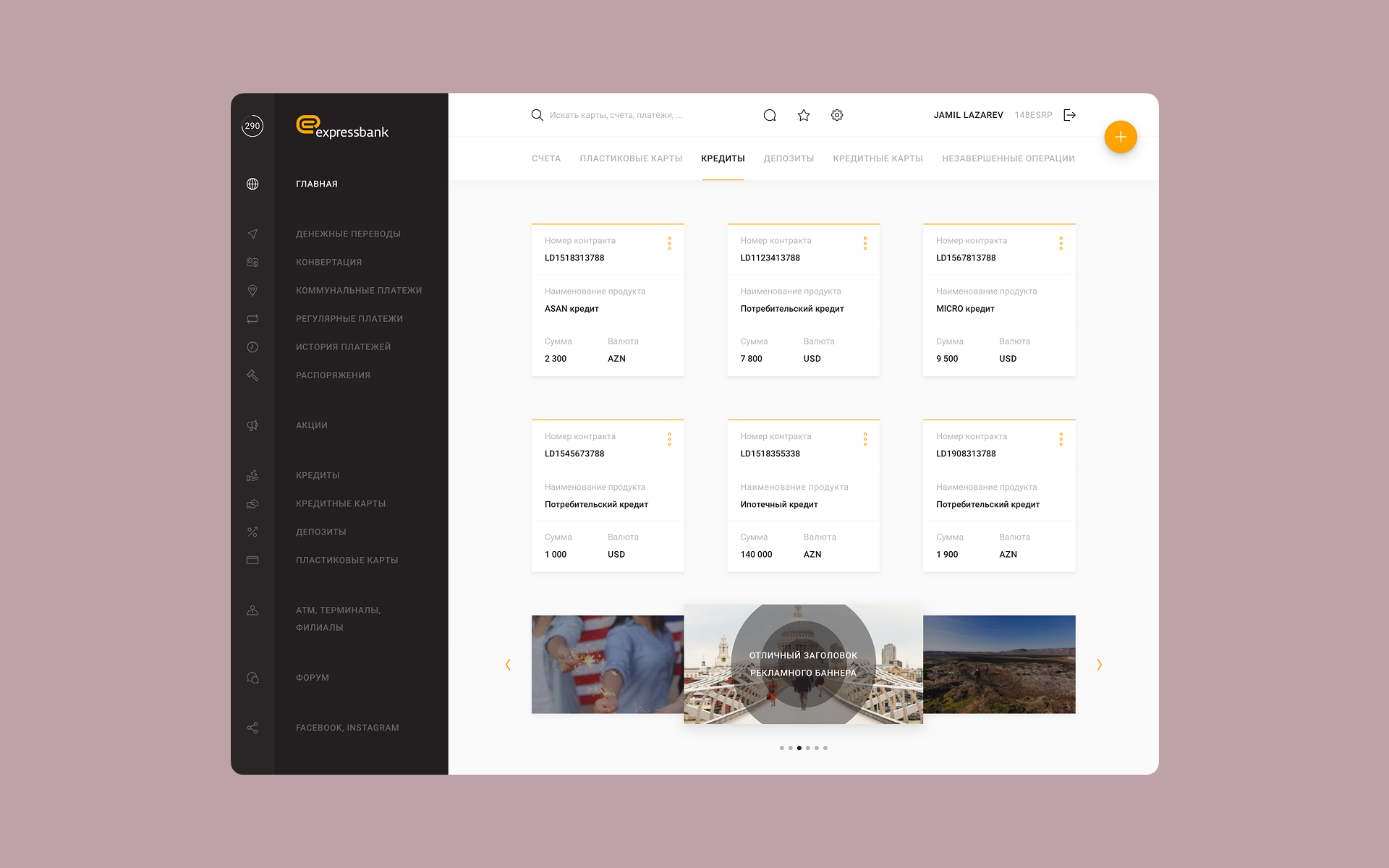Click the utility payments pin icon

(x=252, y=290)
